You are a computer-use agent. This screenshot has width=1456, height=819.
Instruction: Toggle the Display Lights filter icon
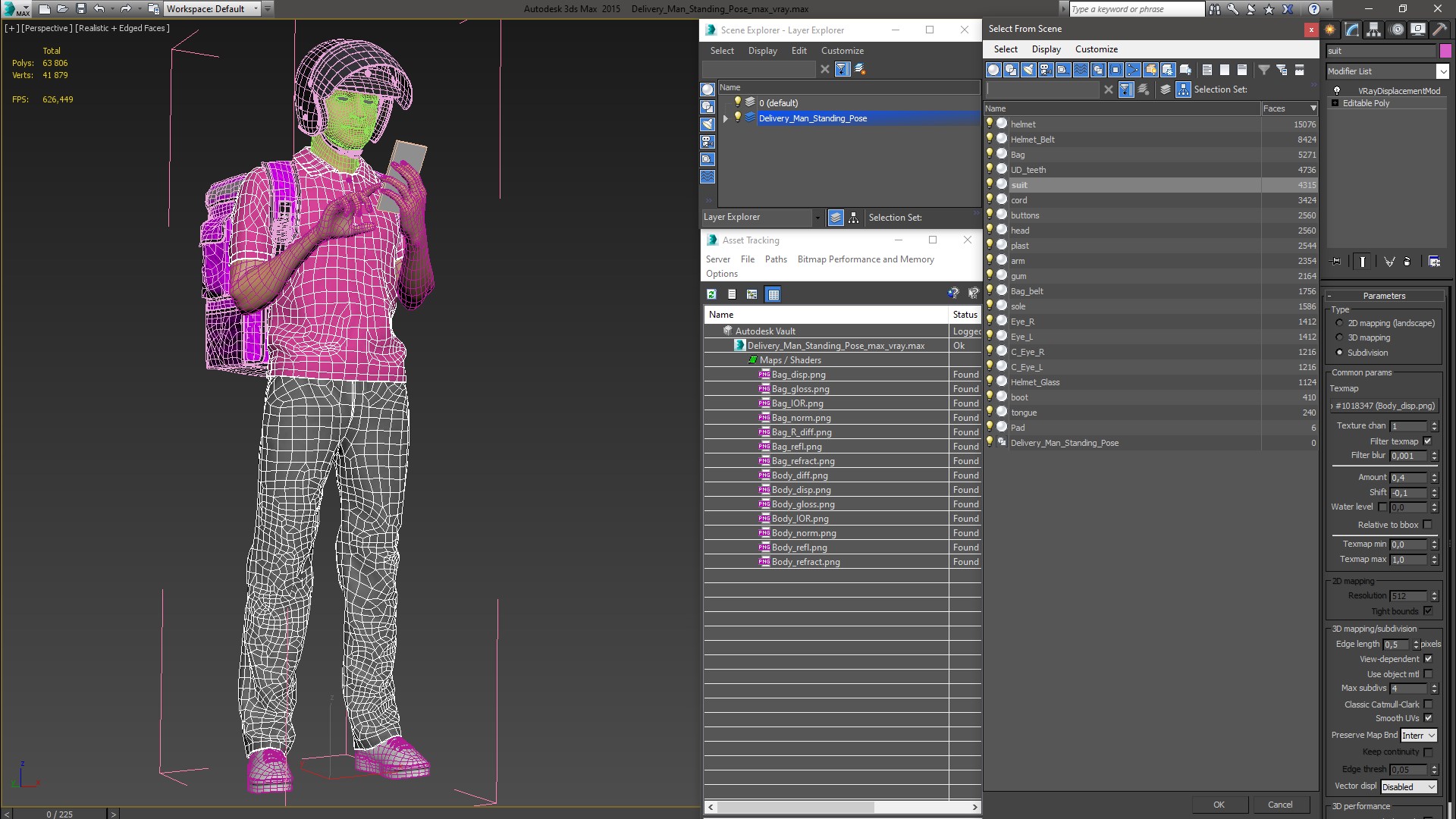[1028, 70]
